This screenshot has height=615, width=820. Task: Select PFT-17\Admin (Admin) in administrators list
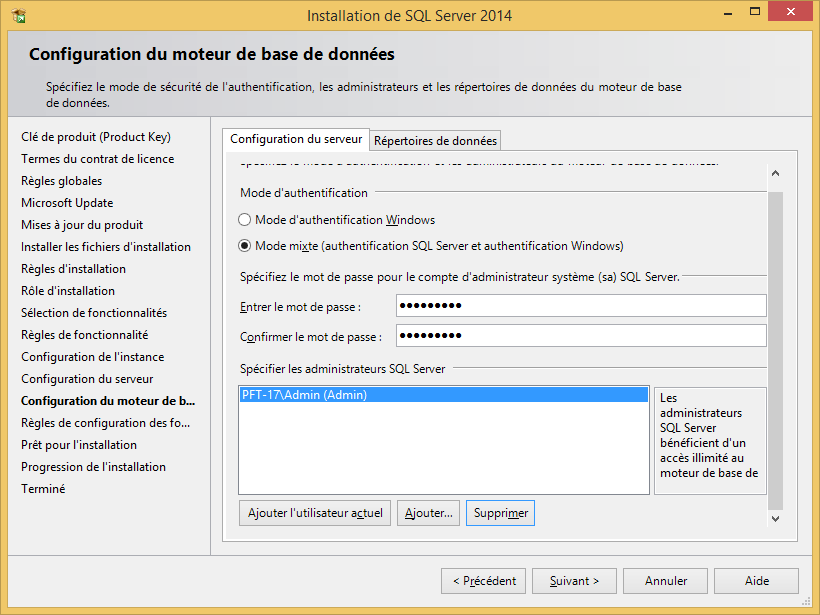(443, 395)
